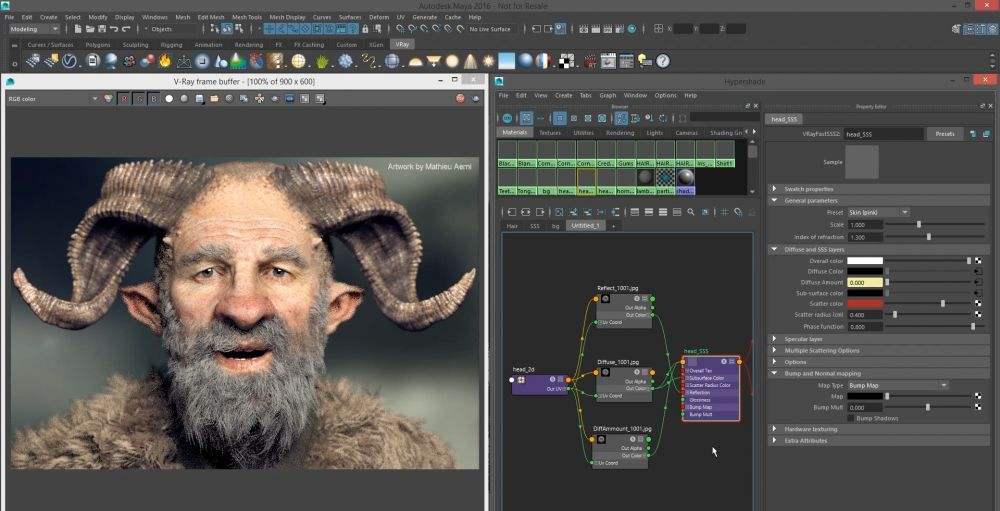Viewport: 1000px width, 511px height.
Task: Open the Preset Skin (pink) dropdown
Action: coord(878,212)
